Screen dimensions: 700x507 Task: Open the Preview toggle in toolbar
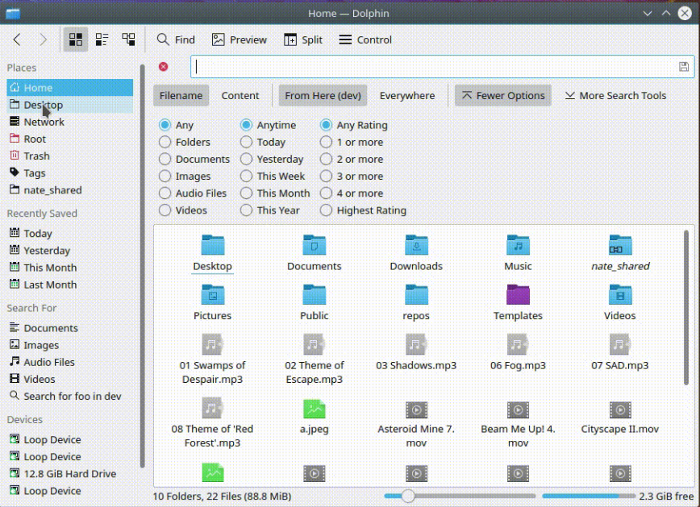click(239, 40)
